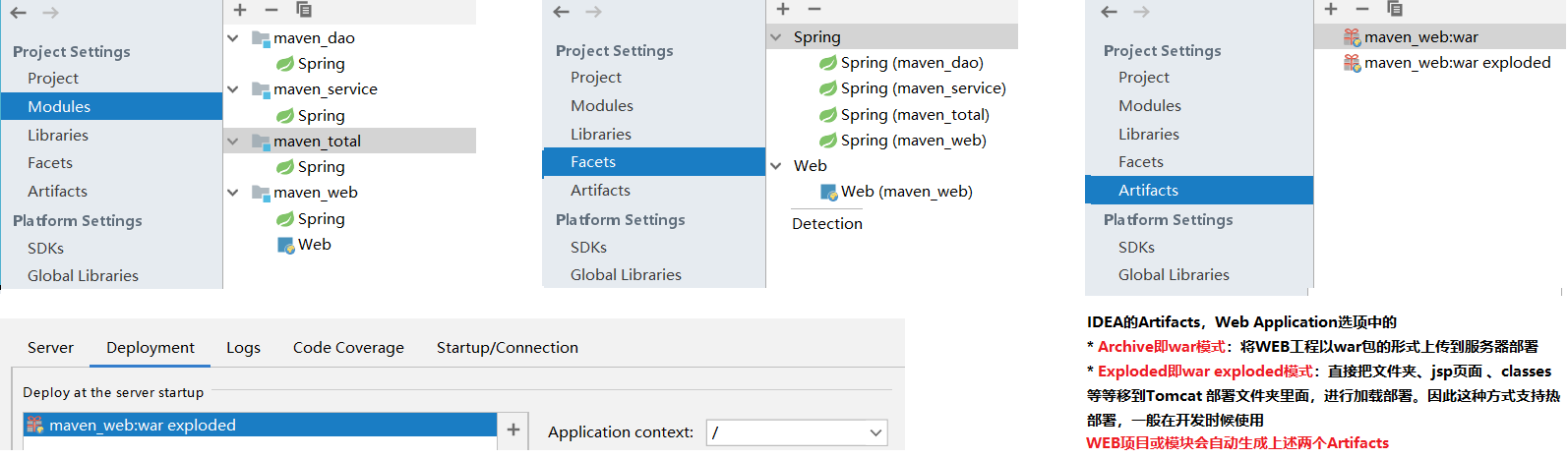This screenshot has height=458, width=1568.
Task: Click the Web facet icon under maven_web module
Action: (x=285, y=245)
